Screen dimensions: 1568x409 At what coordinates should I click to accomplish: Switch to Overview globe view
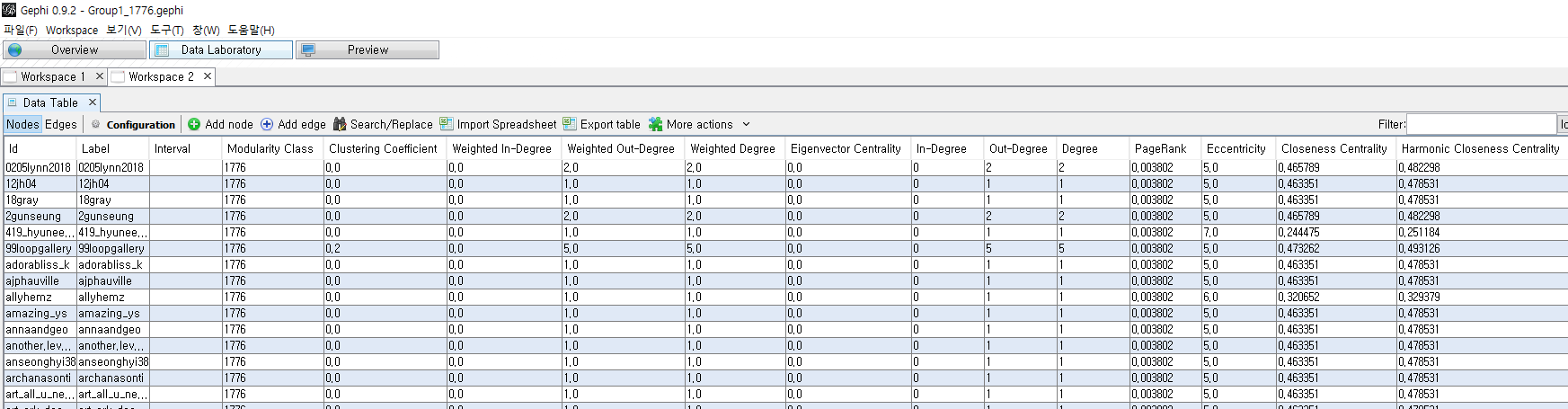coord(74,50)
